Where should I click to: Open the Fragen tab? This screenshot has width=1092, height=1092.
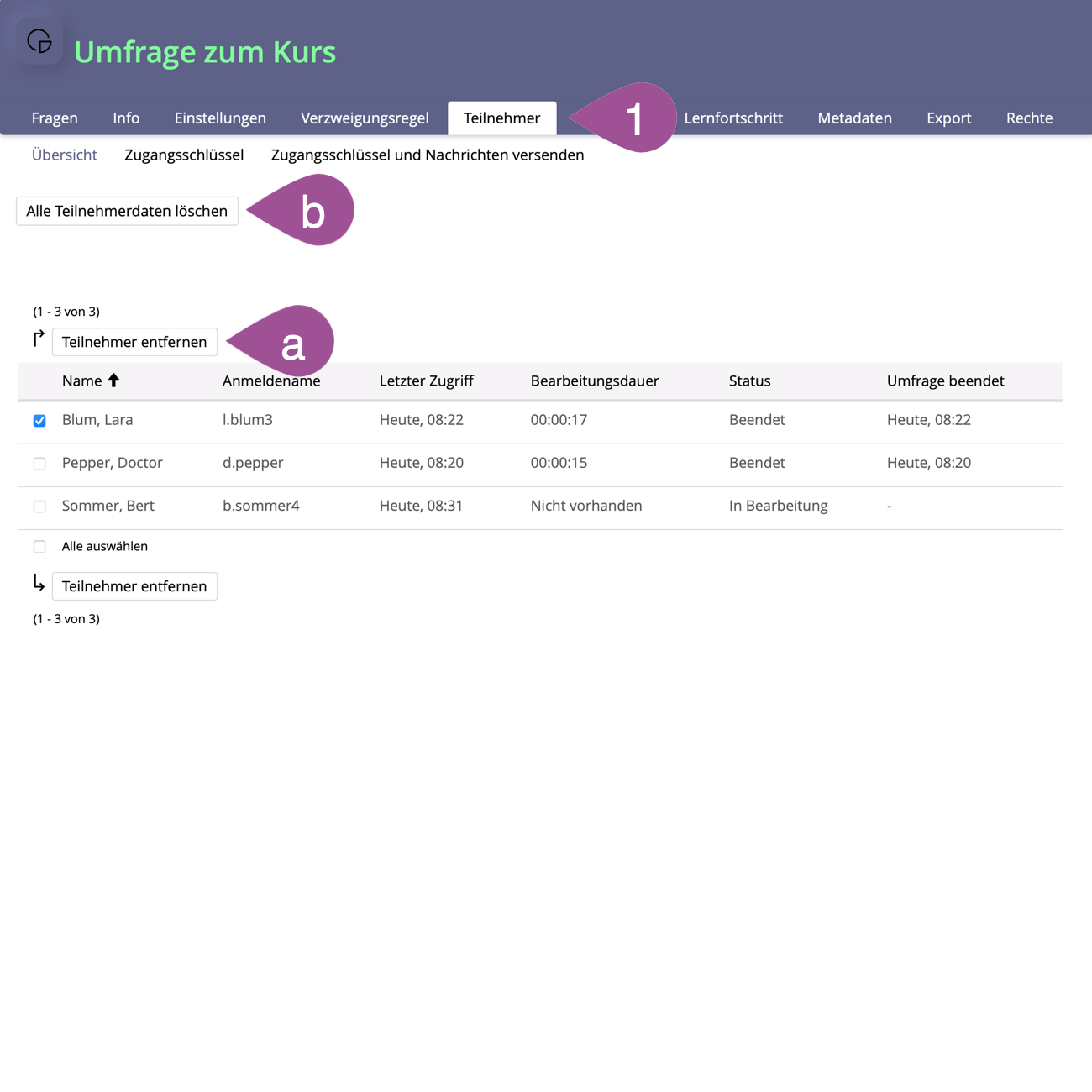[55, 118]
